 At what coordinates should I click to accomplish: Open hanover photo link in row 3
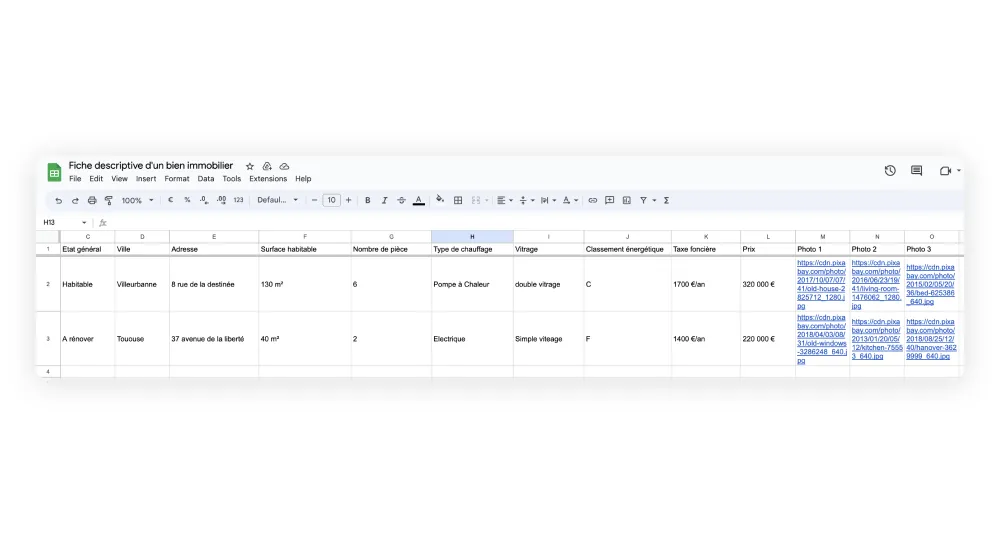[931, 339]
